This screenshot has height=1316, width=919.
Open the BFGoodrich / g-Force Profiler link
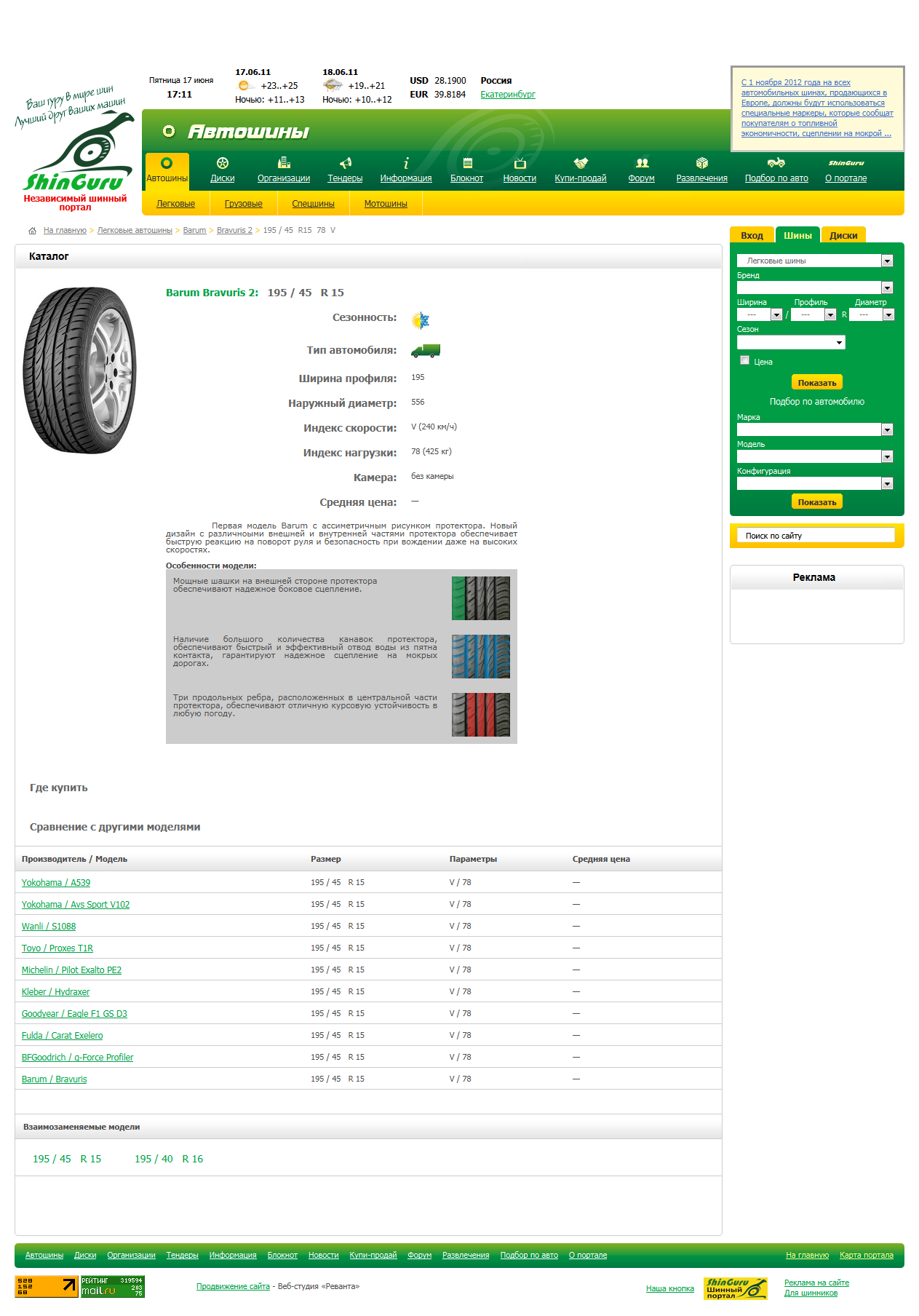click(x=78, y=1058)
